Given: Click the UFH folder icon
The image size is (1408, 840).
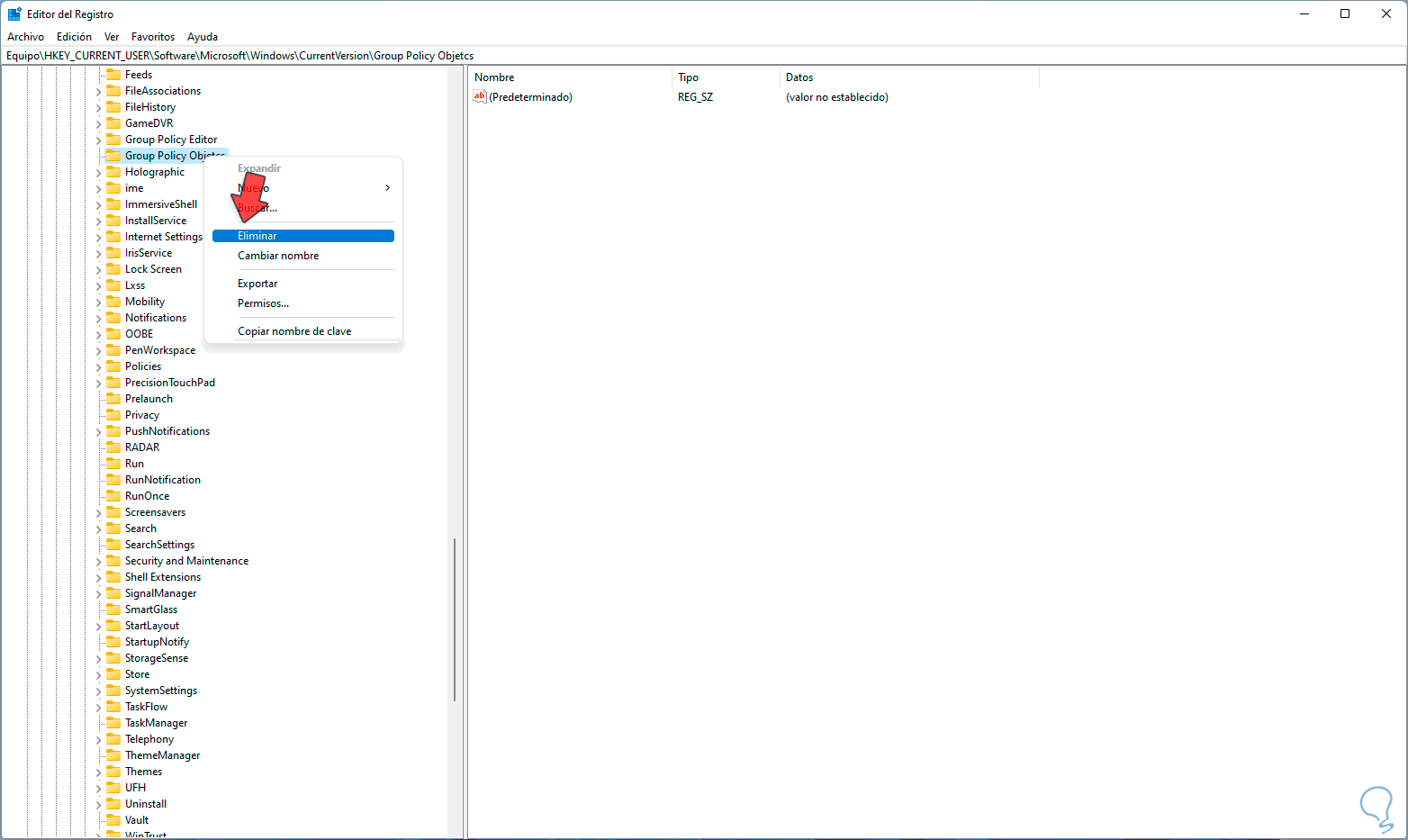Looking at the screenshot, I should point(113,788).
